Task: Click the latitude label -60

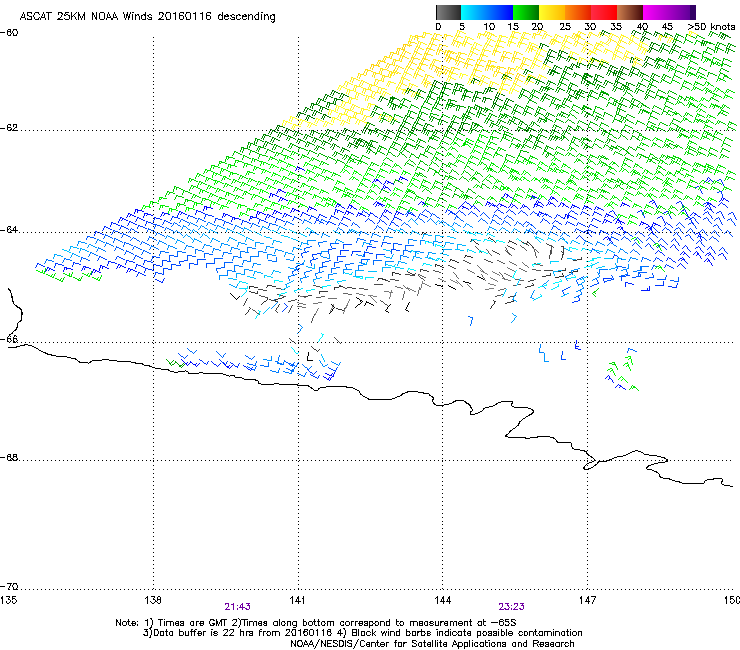Action: pos(9,33)
